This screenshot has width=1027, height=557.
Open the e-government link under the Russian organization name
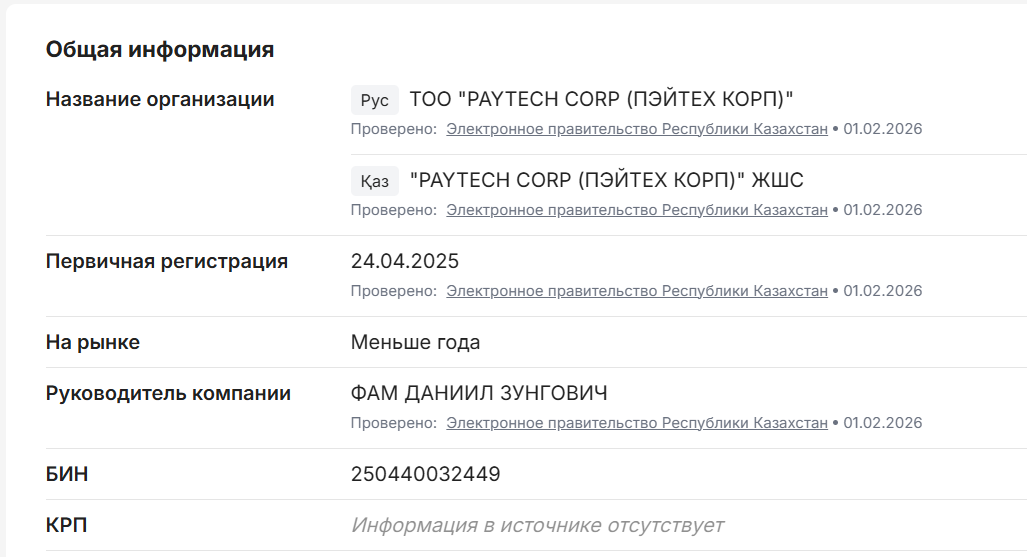pos(636,129)
